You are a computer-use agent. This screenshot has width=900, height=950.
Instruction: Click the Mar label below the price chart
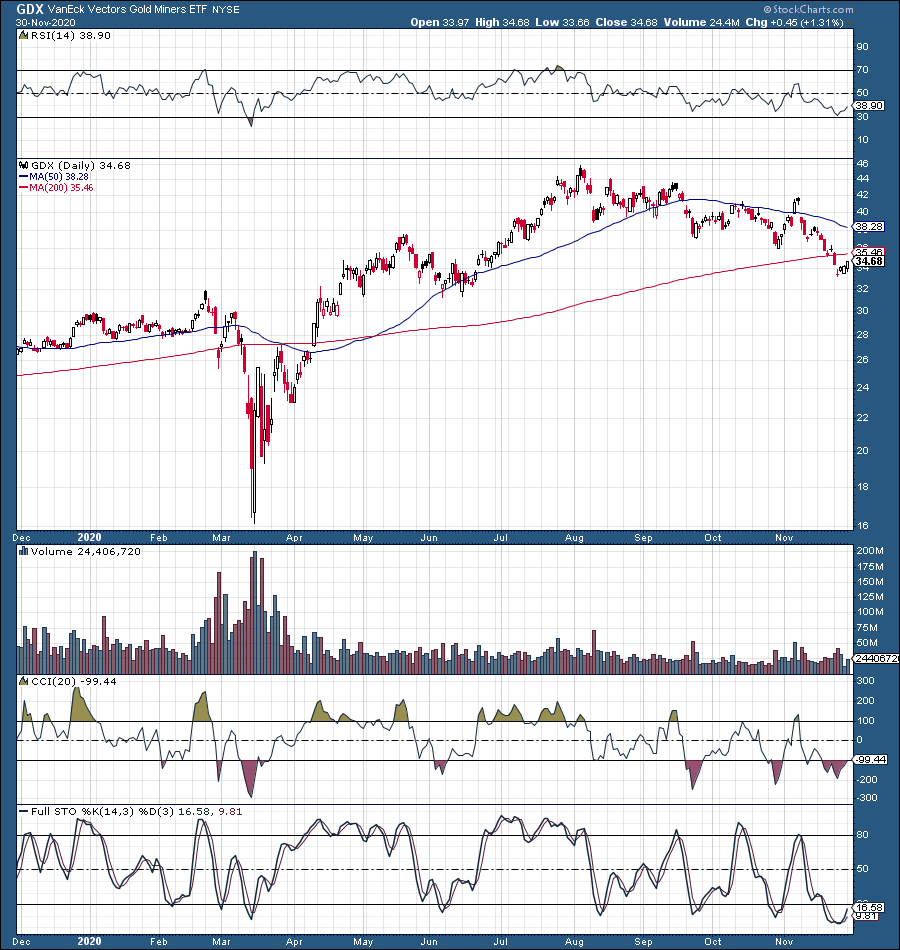pos(221,538)
